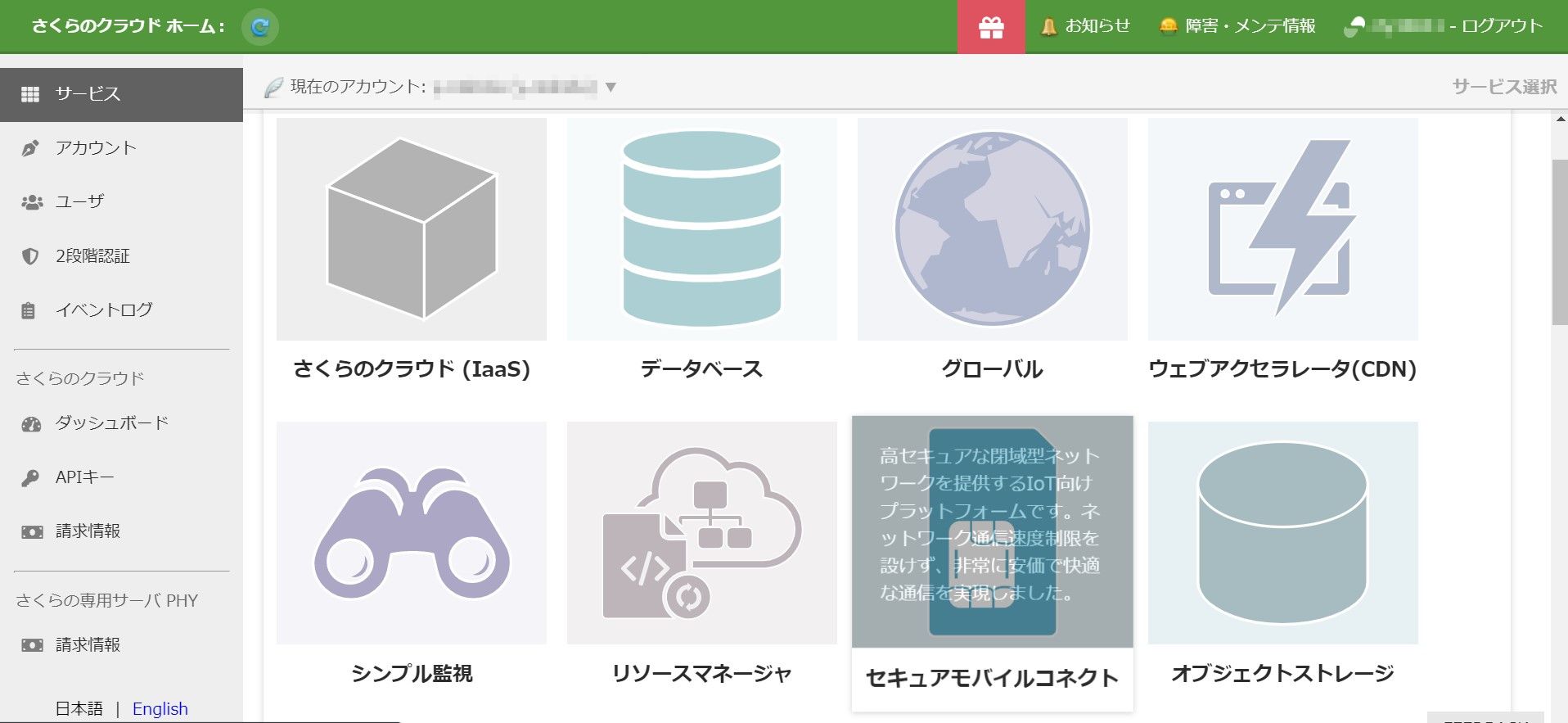Open リソースマネージャ cloud icon

(x=701, y=533)
